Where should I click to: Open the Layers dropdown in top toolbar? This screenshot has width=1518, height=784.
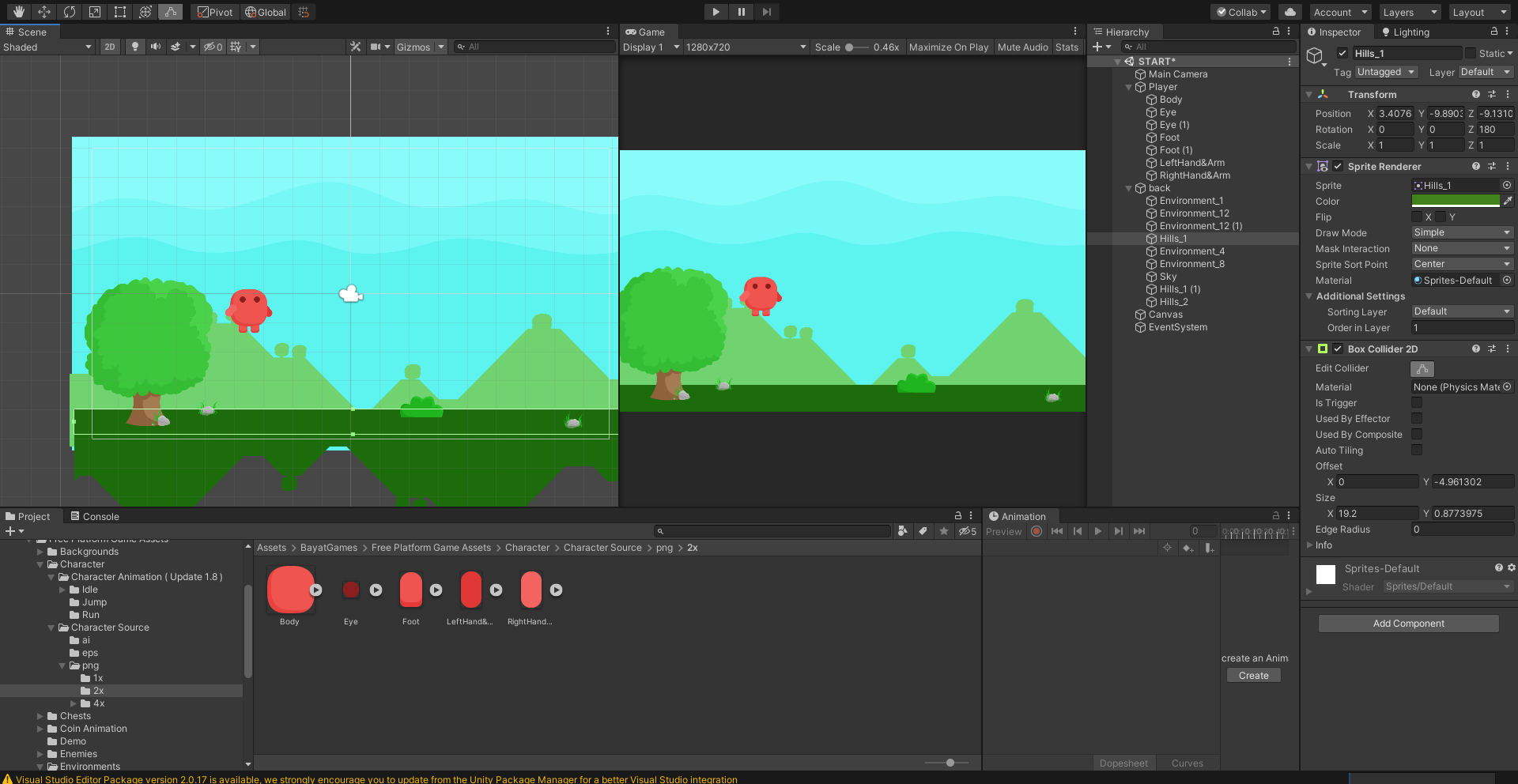tap(1410, 12)
